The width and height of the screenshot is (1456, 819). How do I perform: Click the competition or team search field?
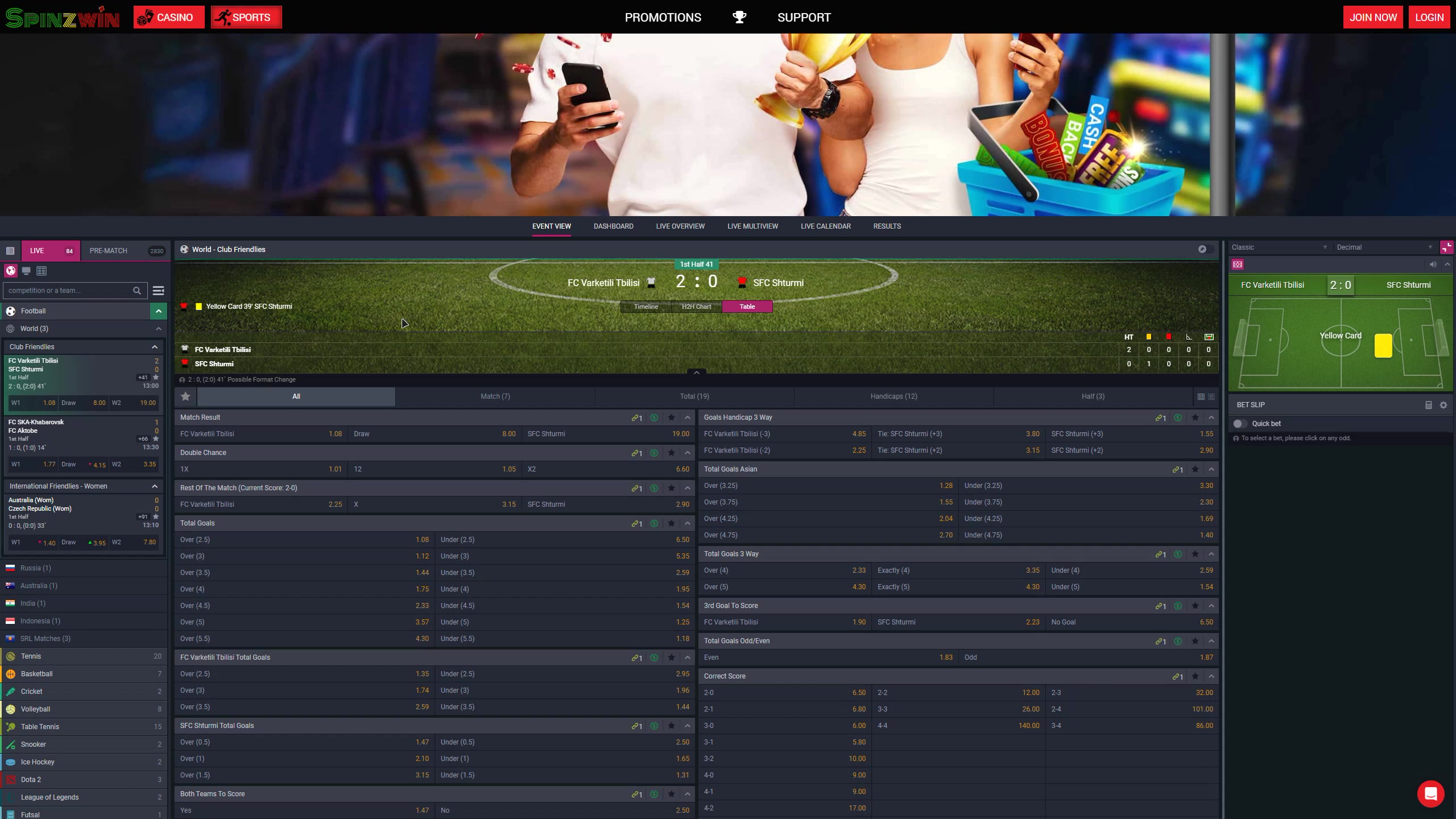[68, 291]
